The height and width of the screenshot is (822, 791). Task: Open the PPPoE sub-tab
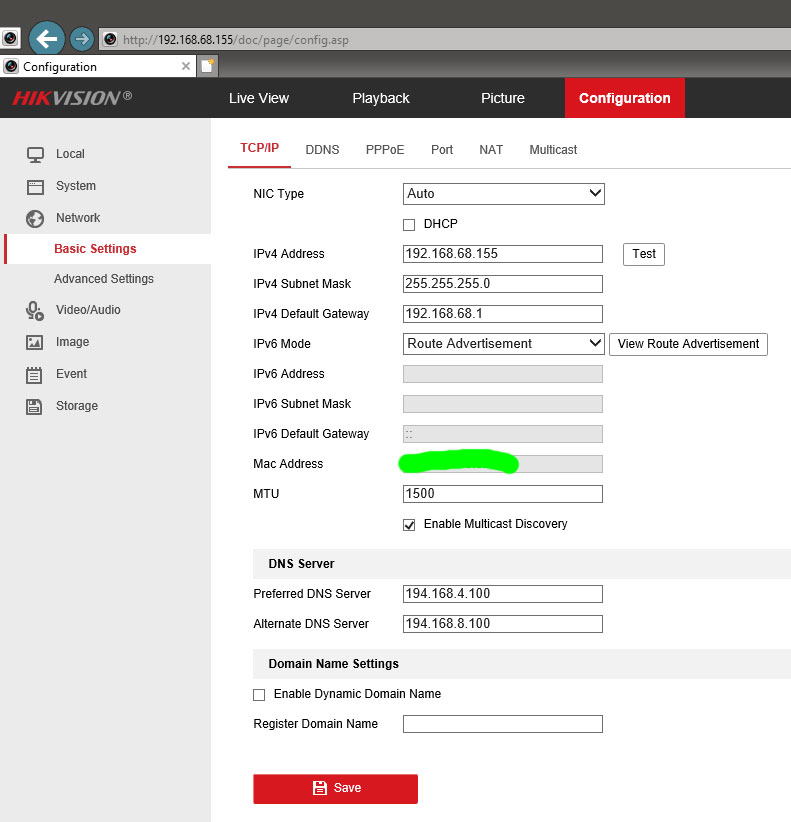(x=385, y=150)
